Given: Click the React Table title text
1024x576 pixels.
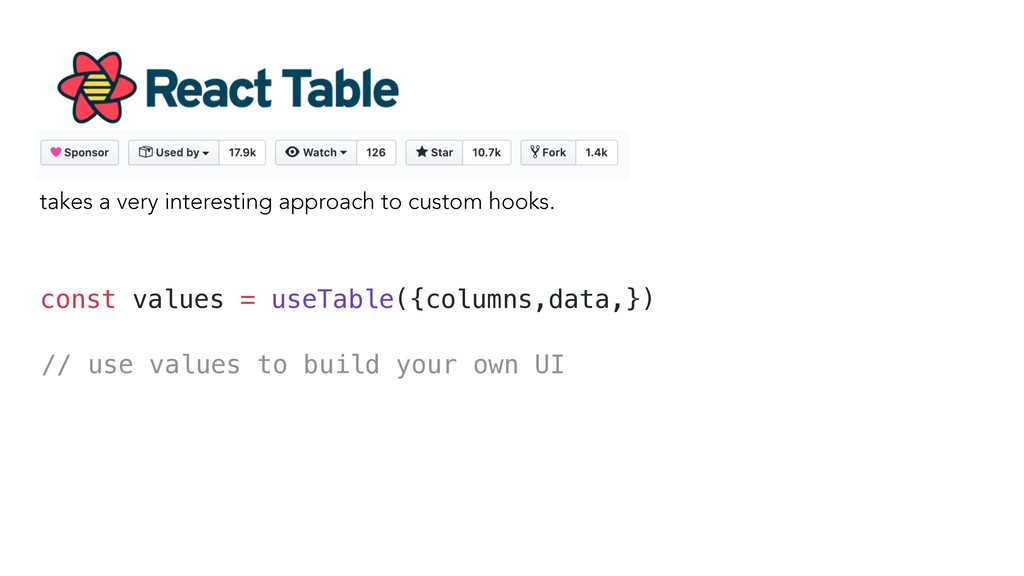Looking at the screenshot, I should coord(272,89).
